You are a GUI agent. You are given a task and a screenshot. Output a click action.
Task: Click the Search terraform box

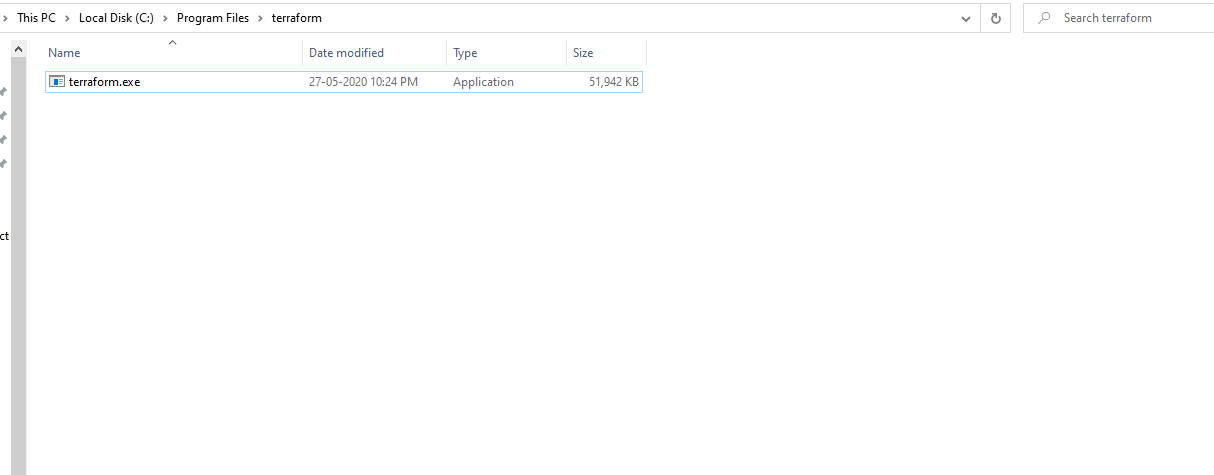(1118, 18)
